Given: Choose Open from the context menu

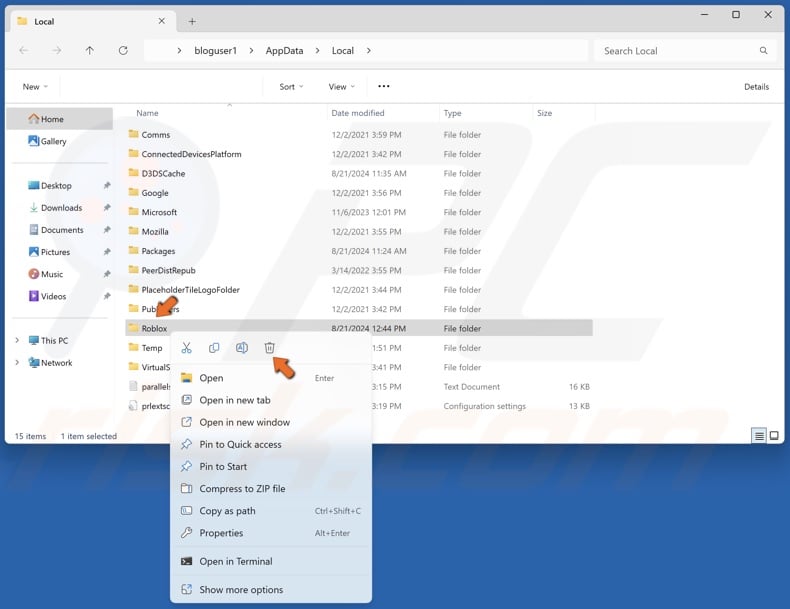Looking at the screenshot, I should [271, 378].
